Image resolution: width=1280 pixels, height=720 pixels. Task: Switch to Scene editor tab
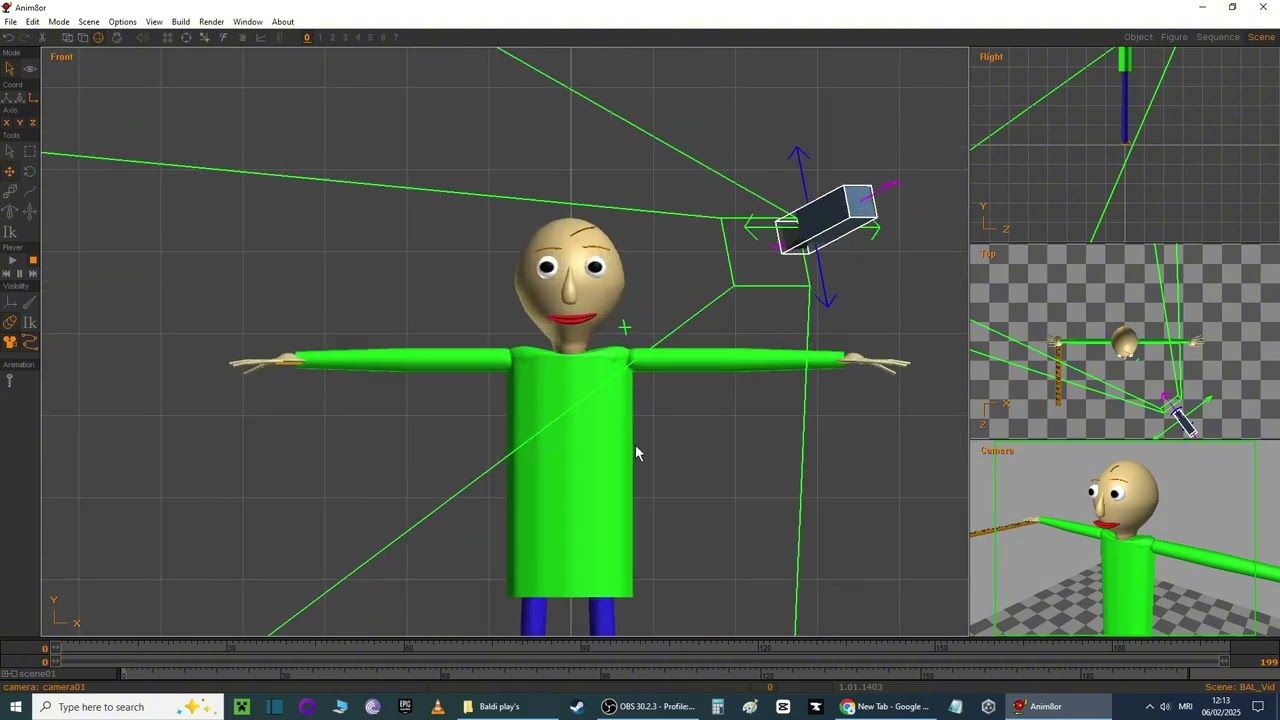[1261, 37]
